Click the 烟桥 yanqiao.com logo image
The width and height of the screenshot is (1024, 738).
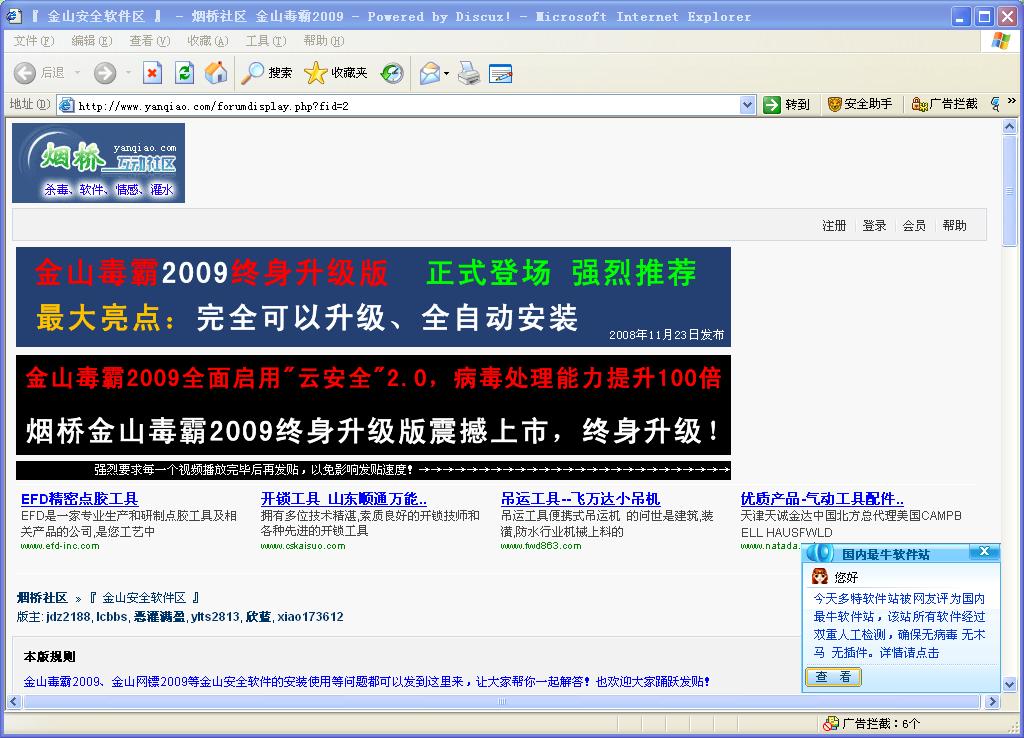[x=99, y=163]
